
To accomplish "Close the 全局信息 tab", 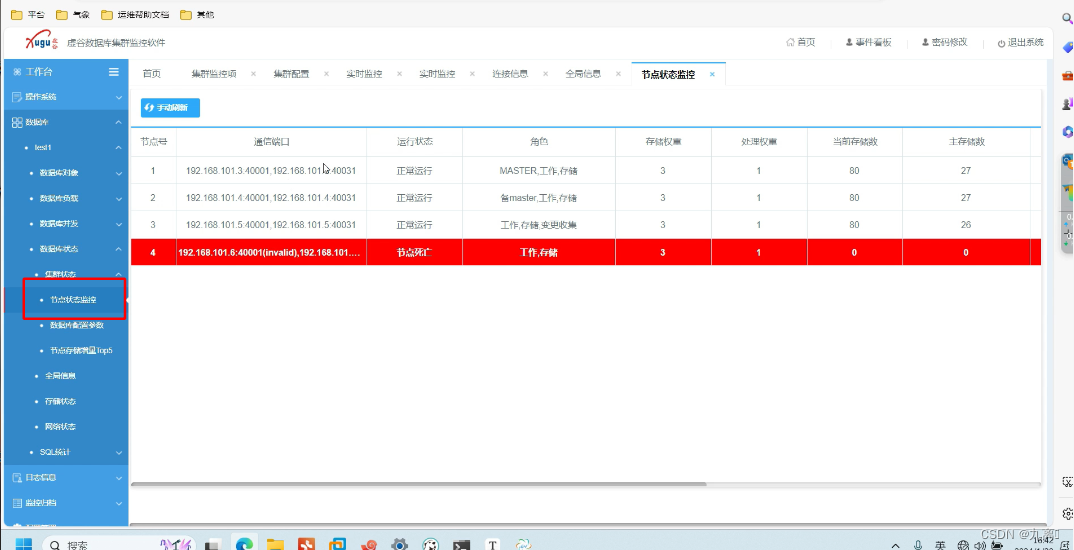I will (x=618, y=74).
